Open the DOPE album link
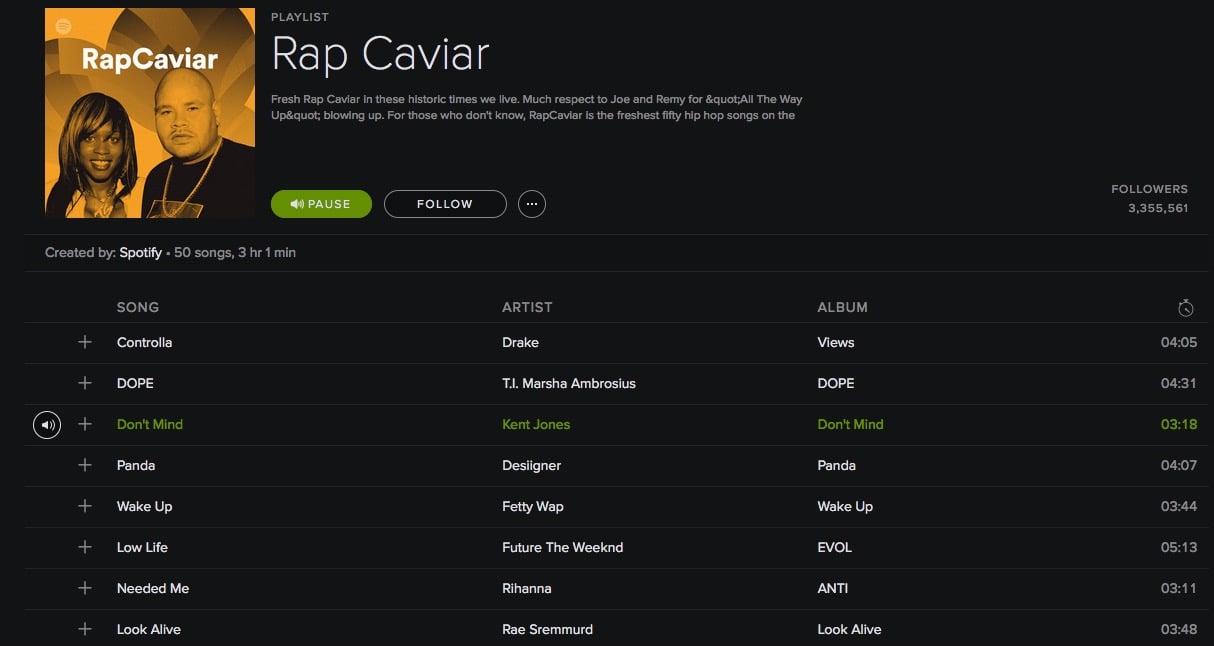This screenshot has width=1214, height=646. (x=836, y=383)
